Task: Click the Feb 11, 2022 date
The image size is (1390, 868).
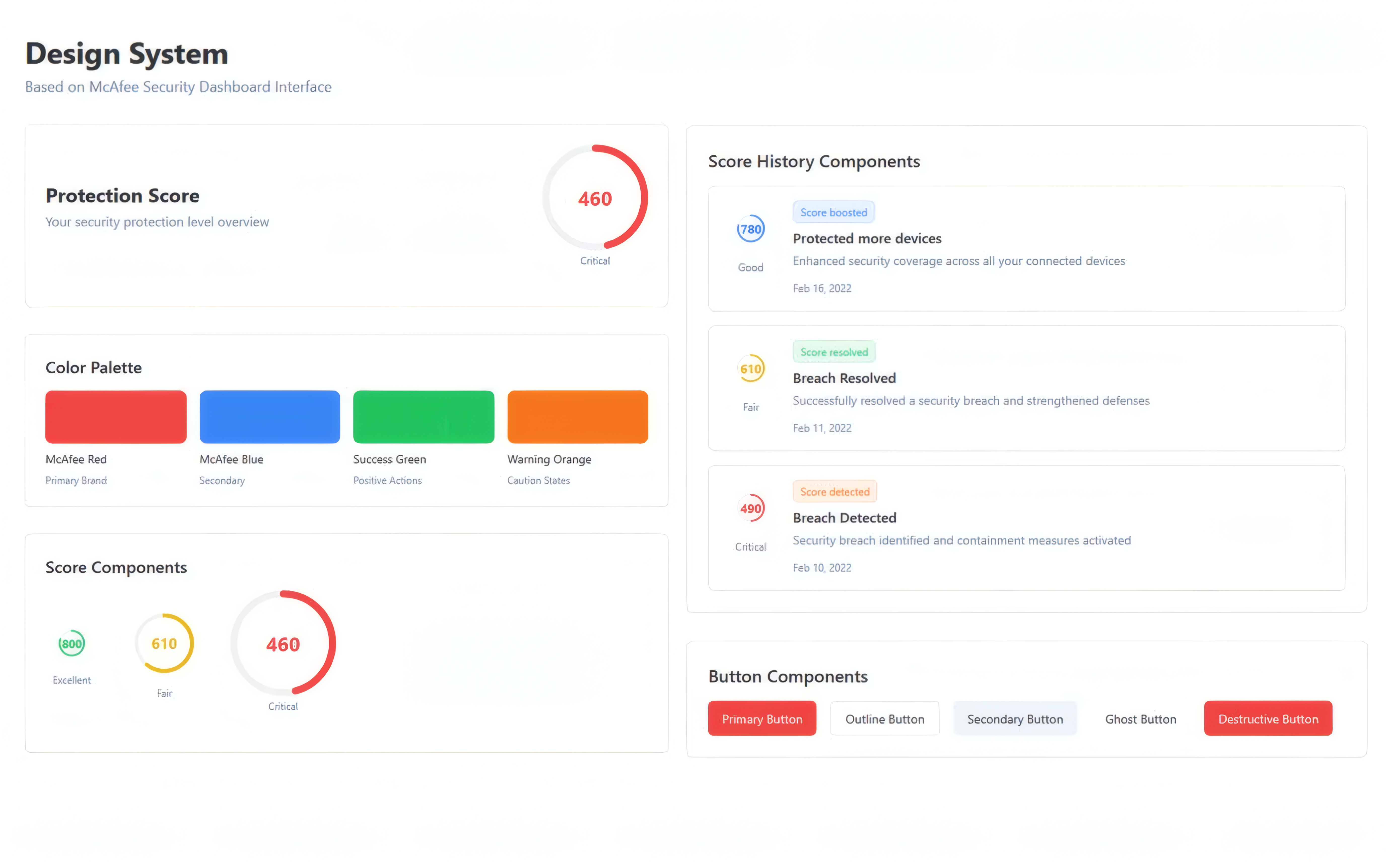Action: click(x=822, y=428)
